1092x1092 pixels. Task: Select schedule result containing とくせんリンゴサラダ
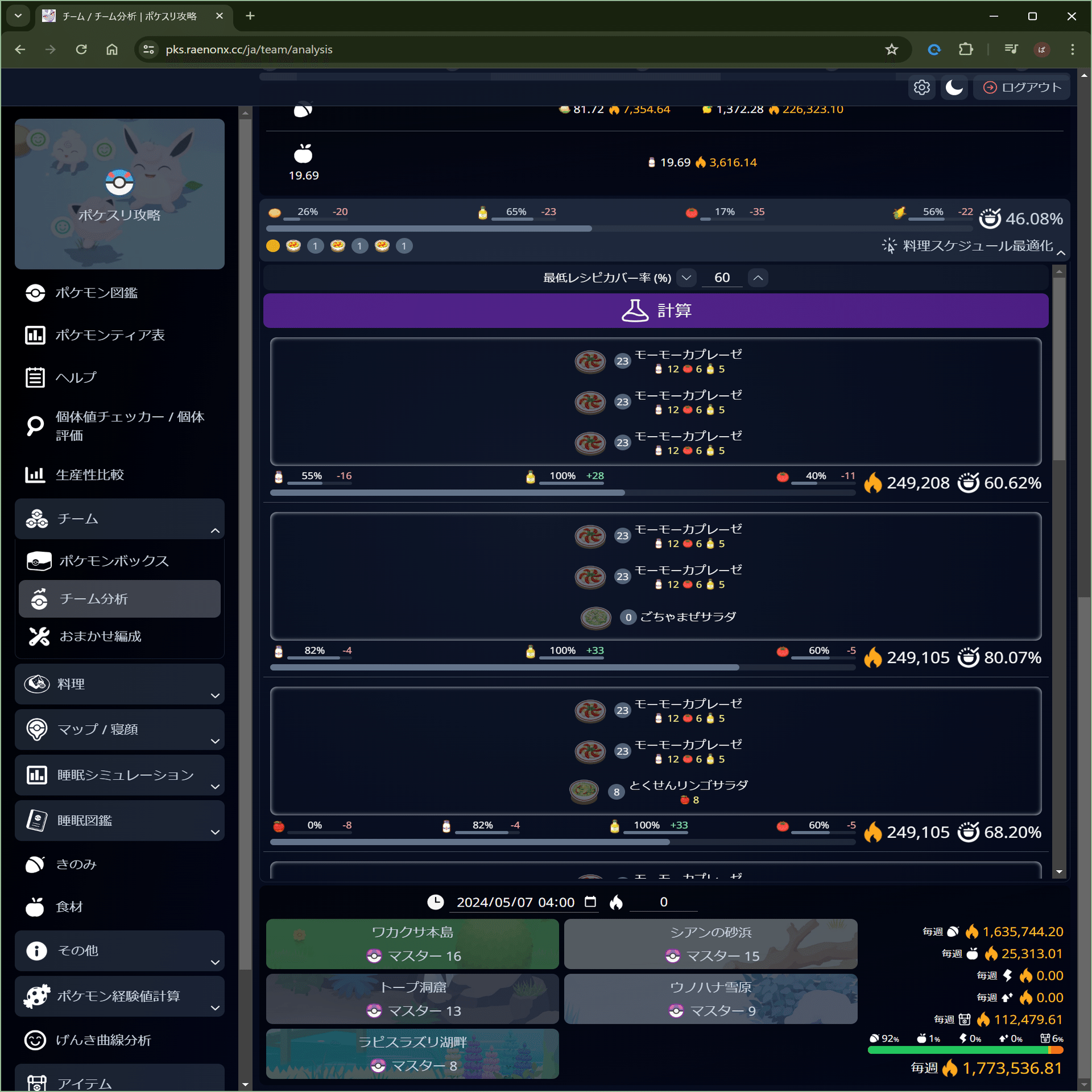tap(656, 751)
